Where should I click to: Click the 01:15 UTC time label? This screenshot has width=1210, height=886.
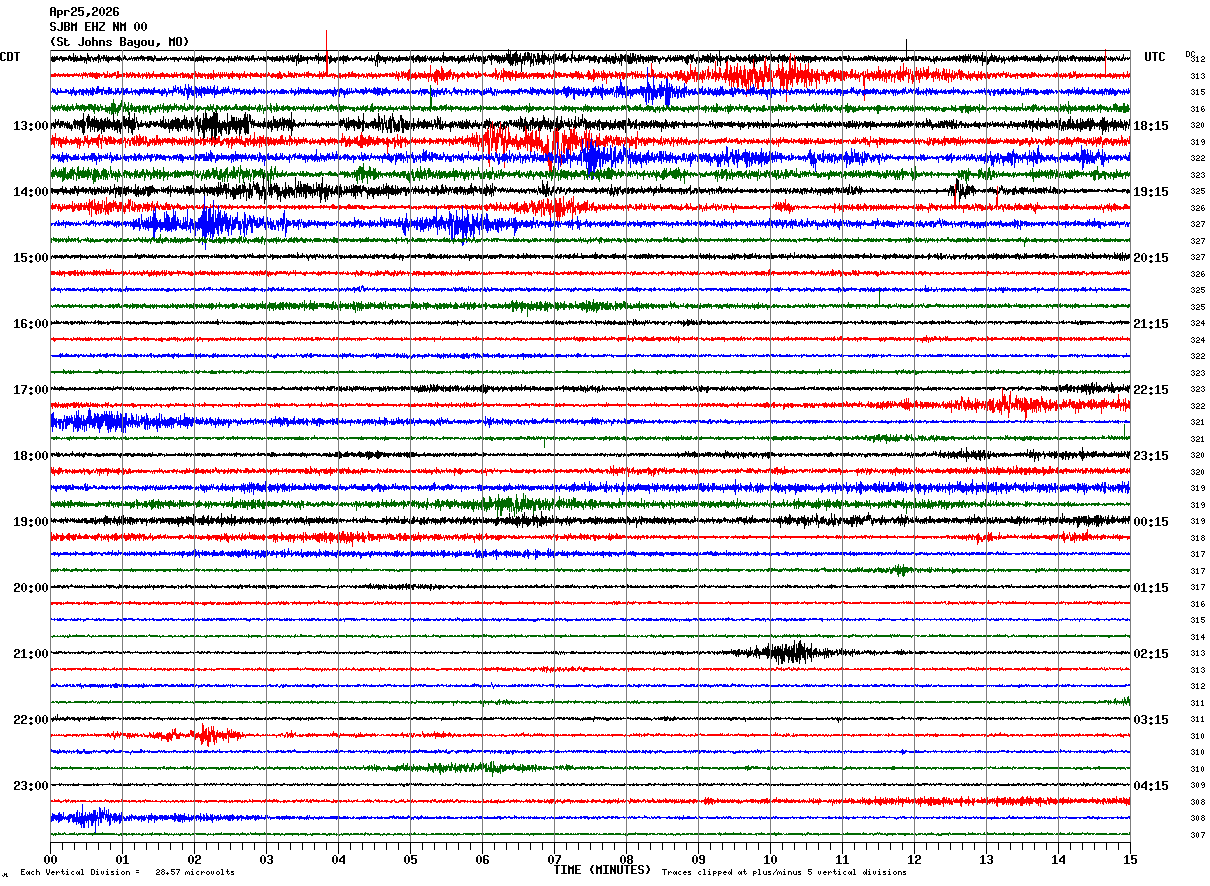click(1151, 588)
